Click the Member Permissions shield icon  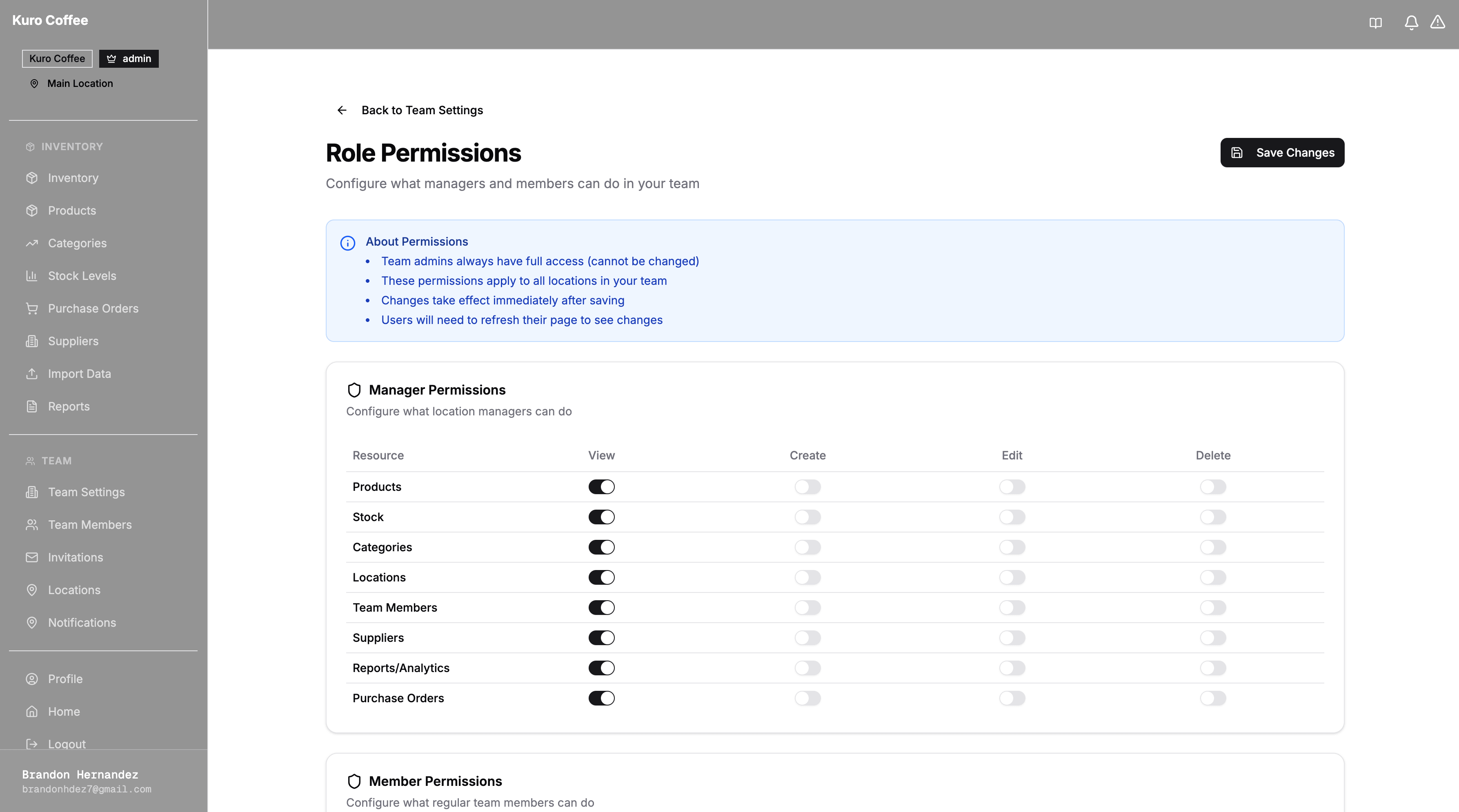(354, 781)
